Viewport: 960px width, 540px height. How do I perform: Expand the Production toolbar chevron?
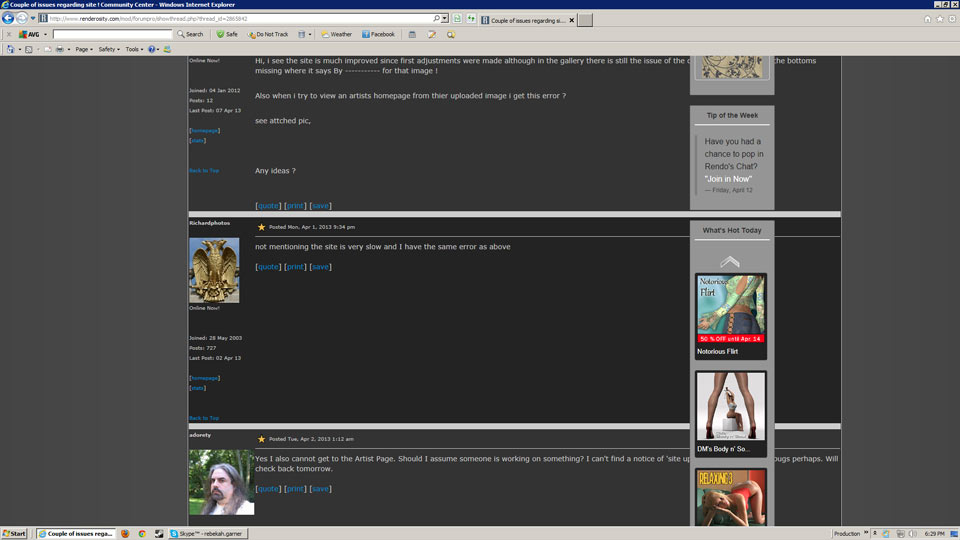pos(866,533)
